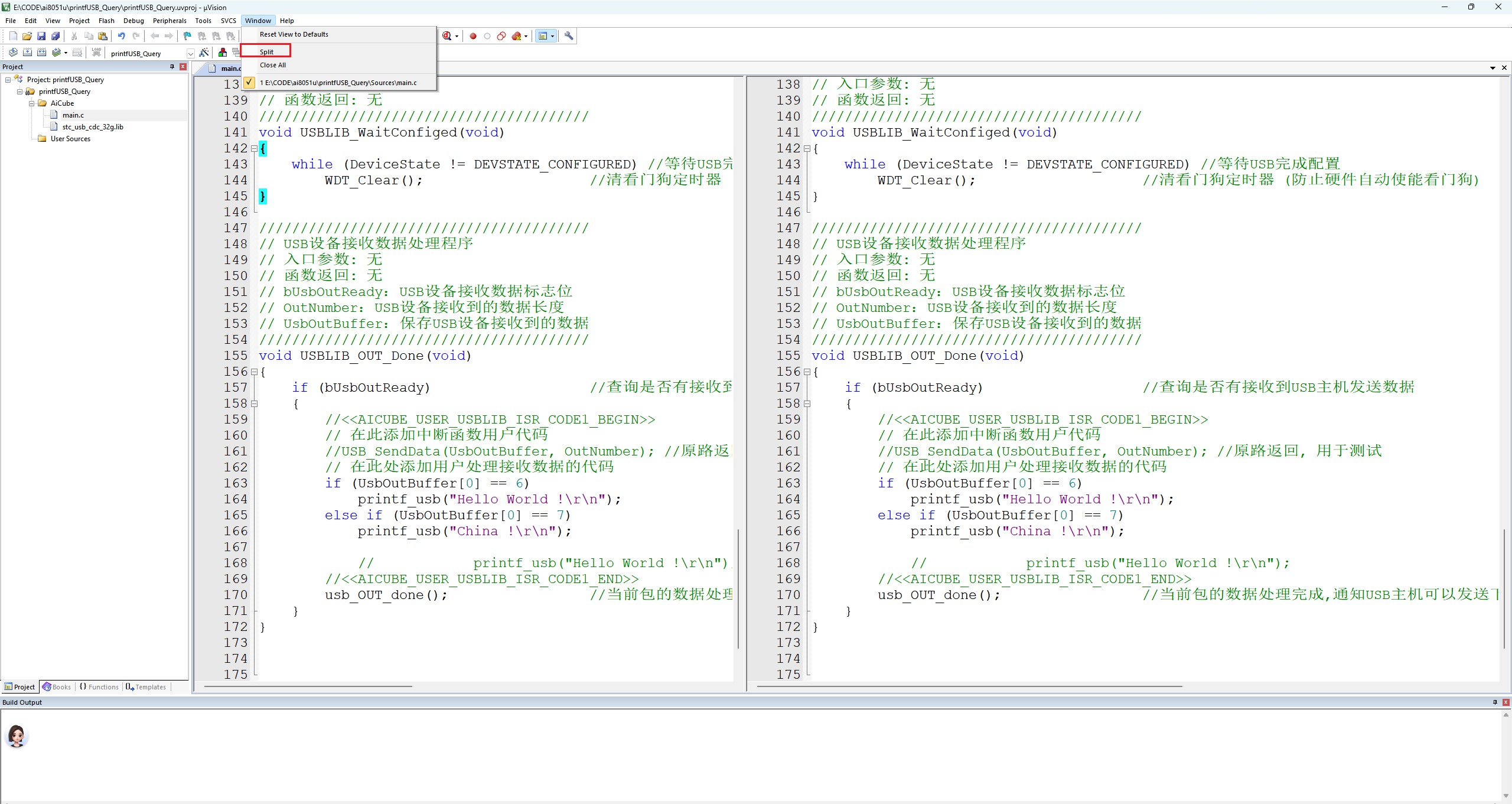The image size is (1512, 804).
Task: Click the Start/Stop Debug Session icon
Action: [447, 36]
